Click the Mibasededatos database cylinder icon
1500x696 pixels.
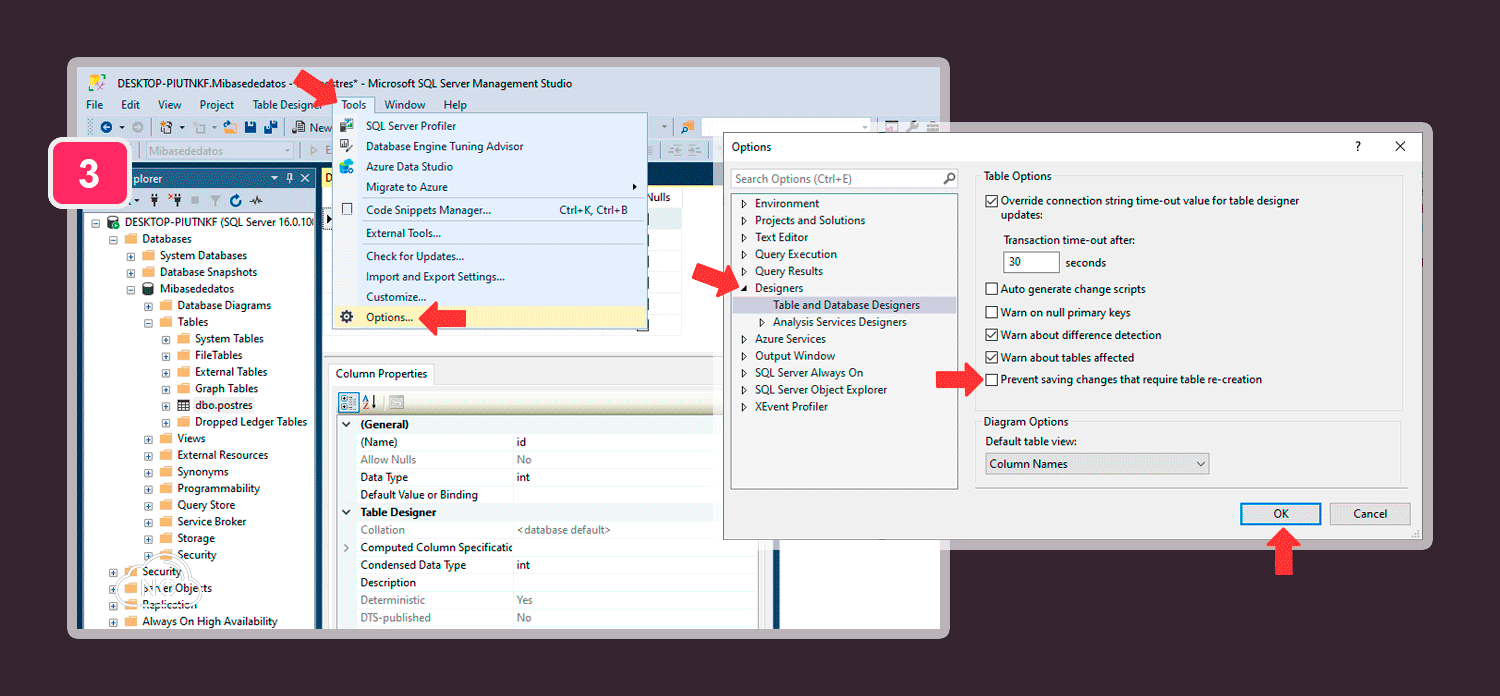[149, 289]
